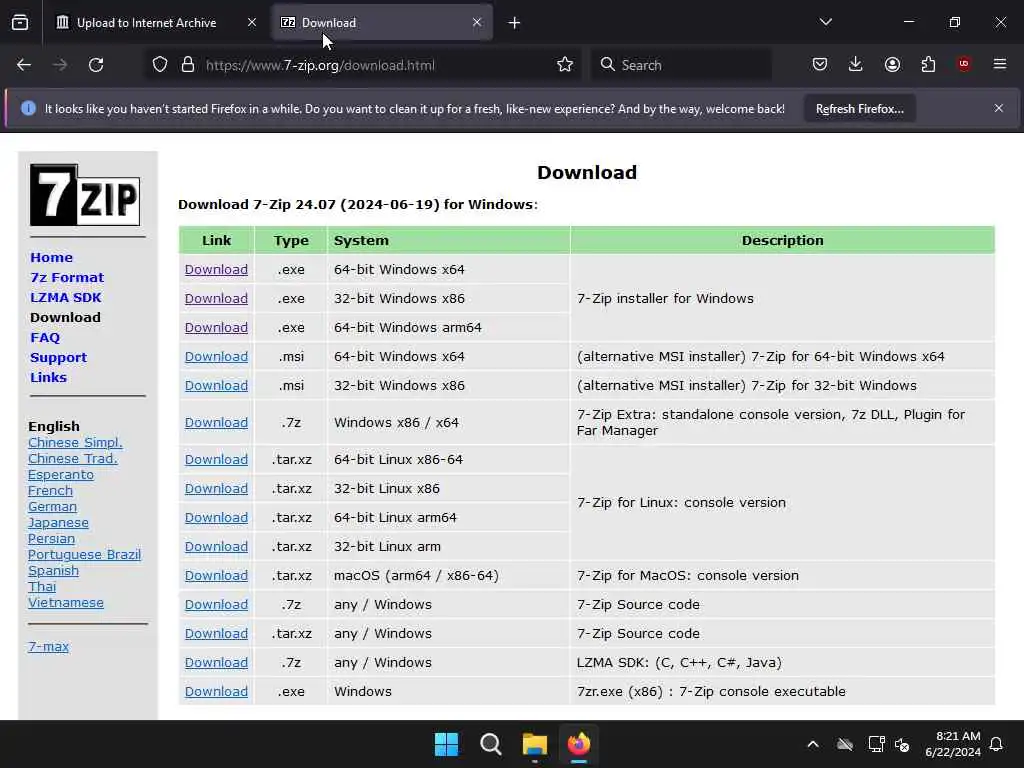The height and width of the screenshot is (768, 1024).
Task: Switch language to Spanish
Action: tap(53, 571)
